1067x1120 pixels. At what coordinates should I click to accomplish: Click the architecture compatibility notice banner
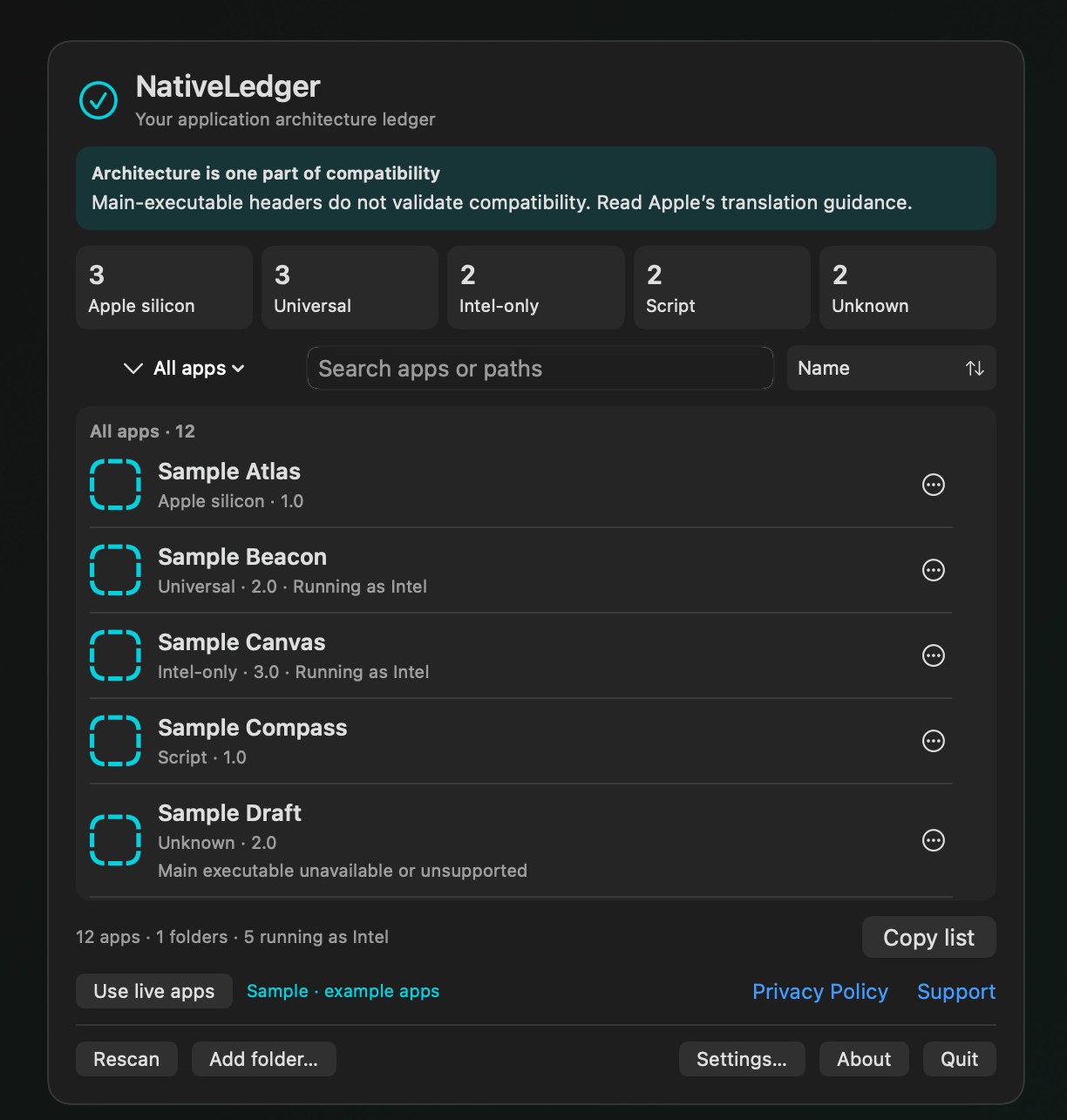[535, 188]
